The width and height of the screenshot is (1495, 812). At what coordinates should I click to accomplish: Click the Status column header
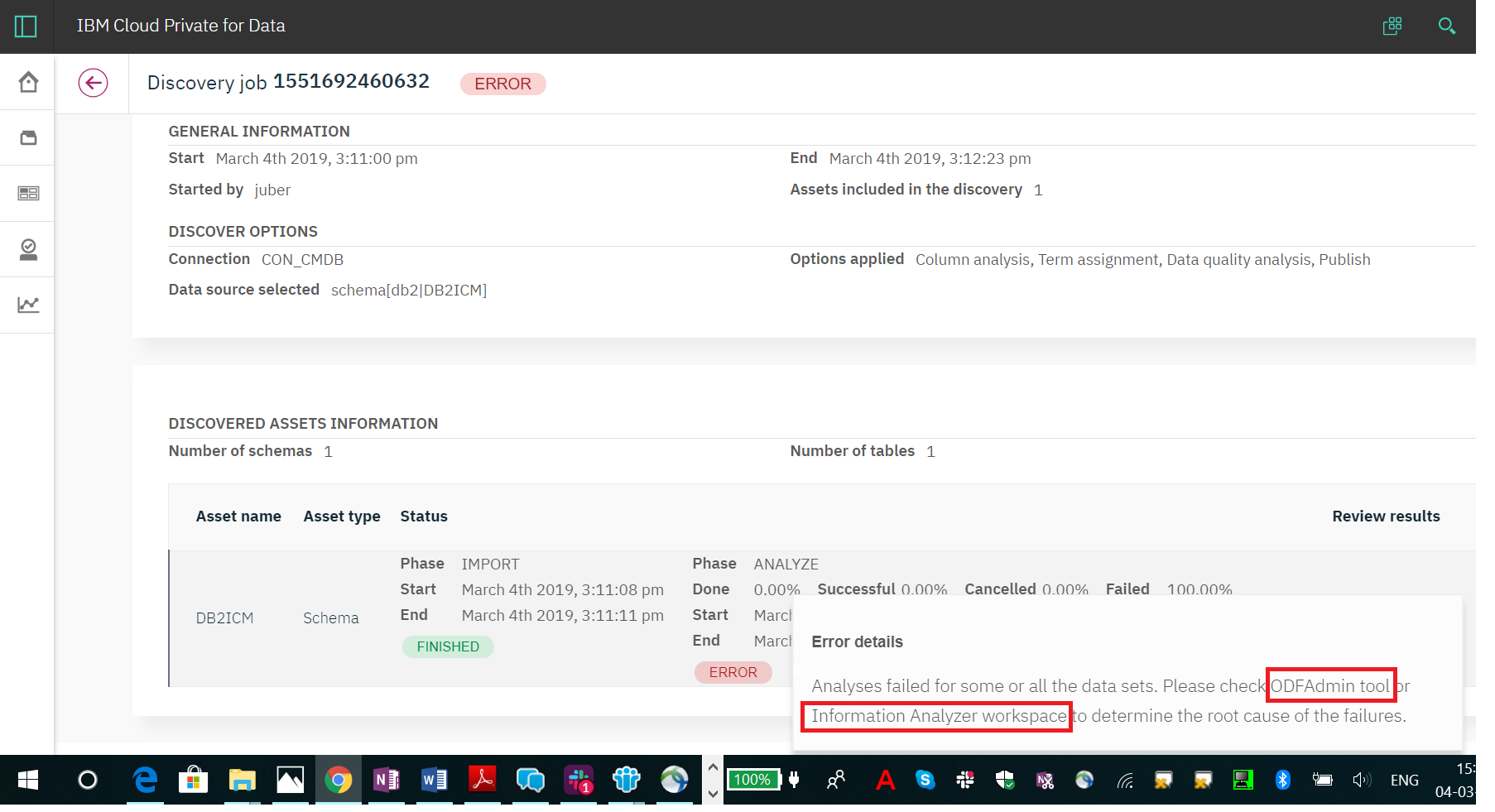click(x=424, y=517)
